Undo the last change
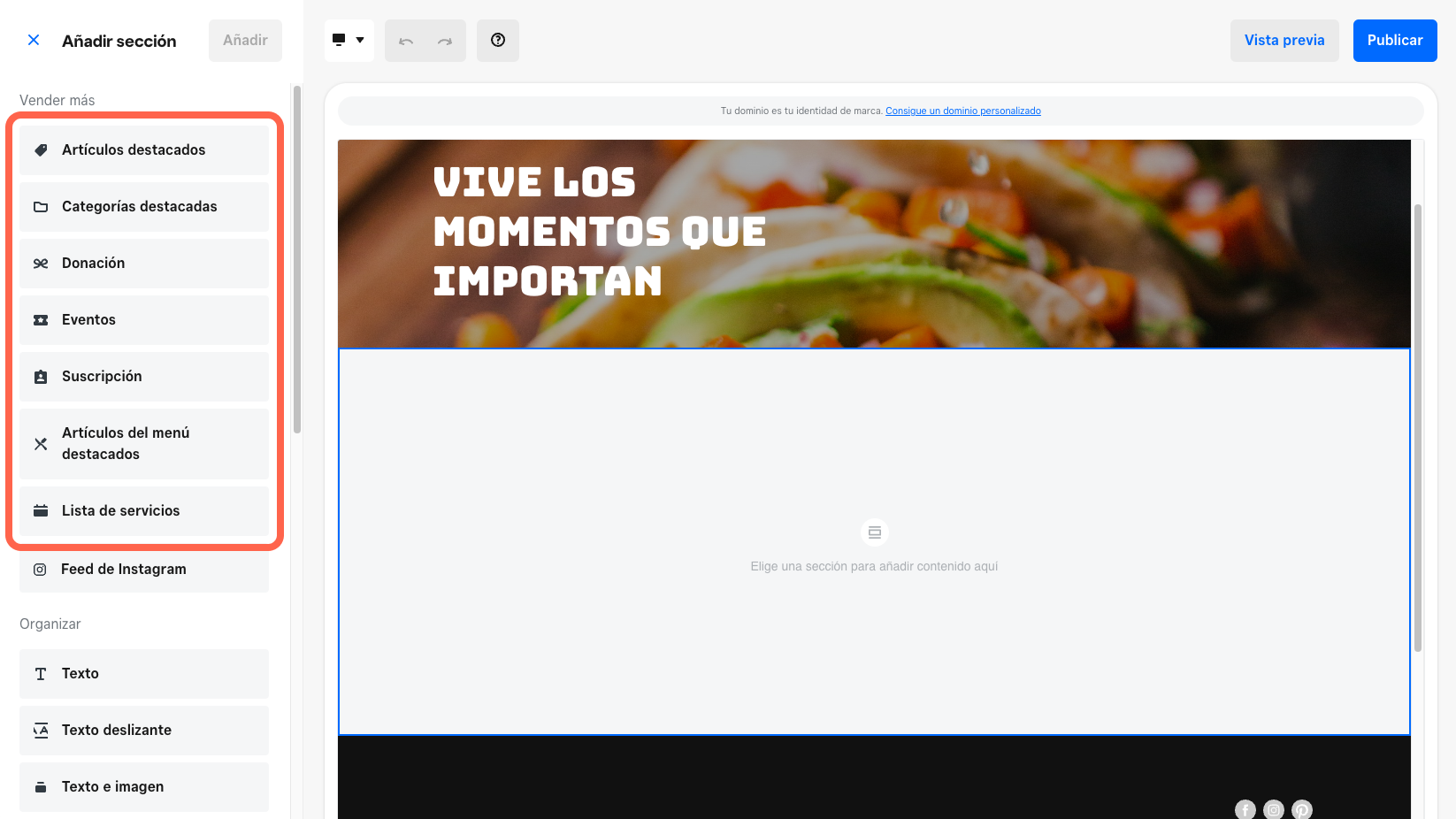The height and width of the screenshot is (819, 1456). [406, 41]
